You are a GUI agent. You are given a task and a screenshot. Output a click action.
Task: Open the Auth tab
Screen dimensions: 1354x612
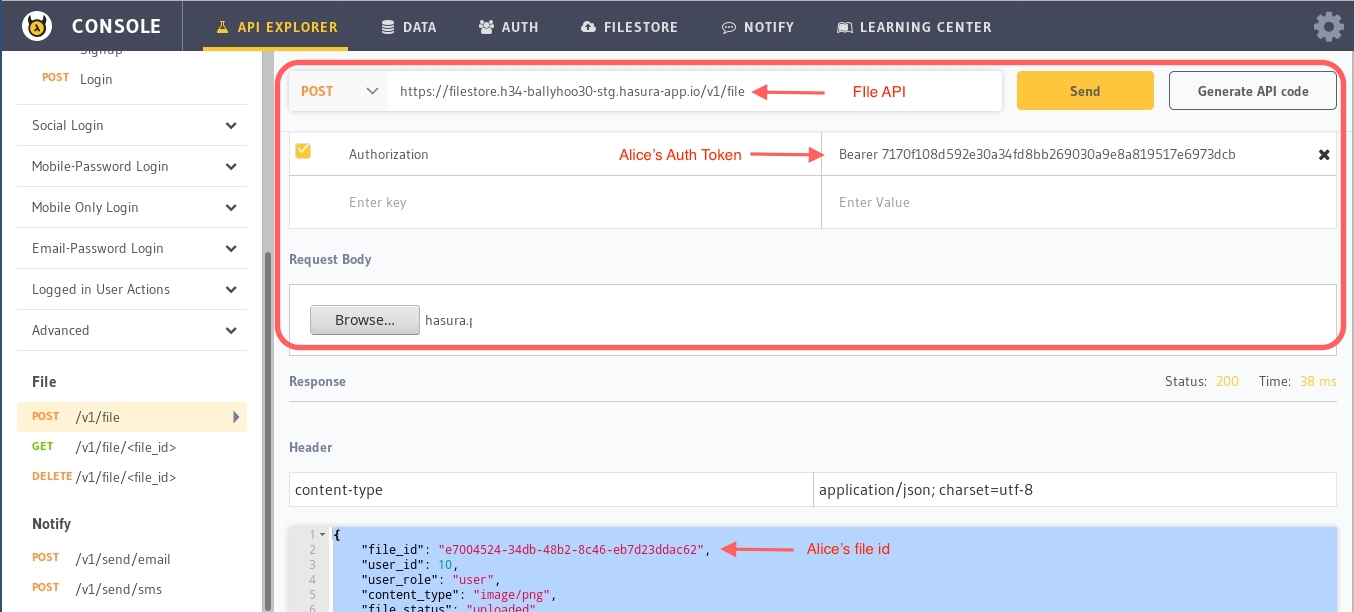[x=509, y=27]
